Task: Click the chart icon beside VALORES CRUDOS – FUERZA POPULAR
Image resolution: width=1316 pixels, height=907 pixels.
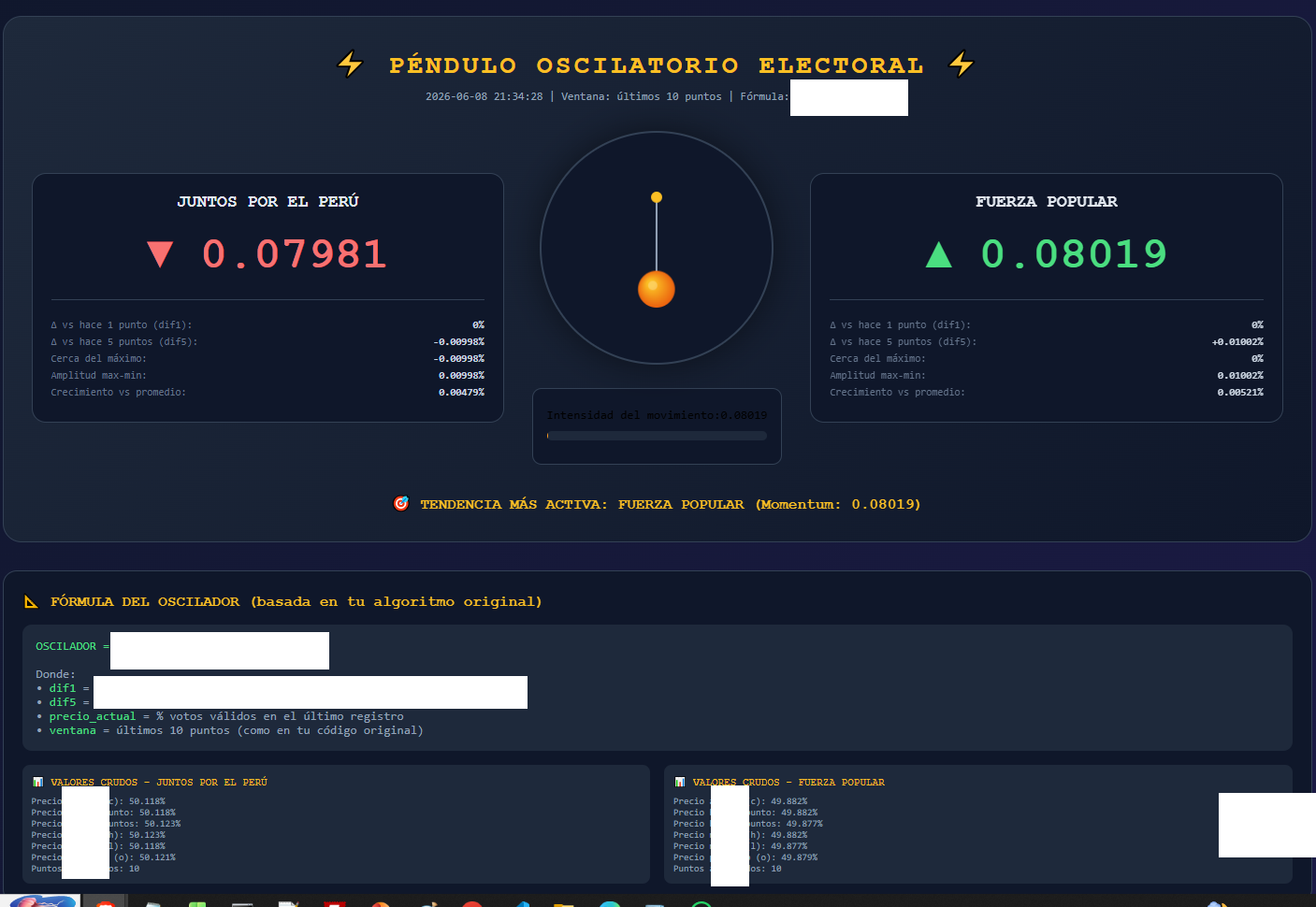Action: [679, 782]
